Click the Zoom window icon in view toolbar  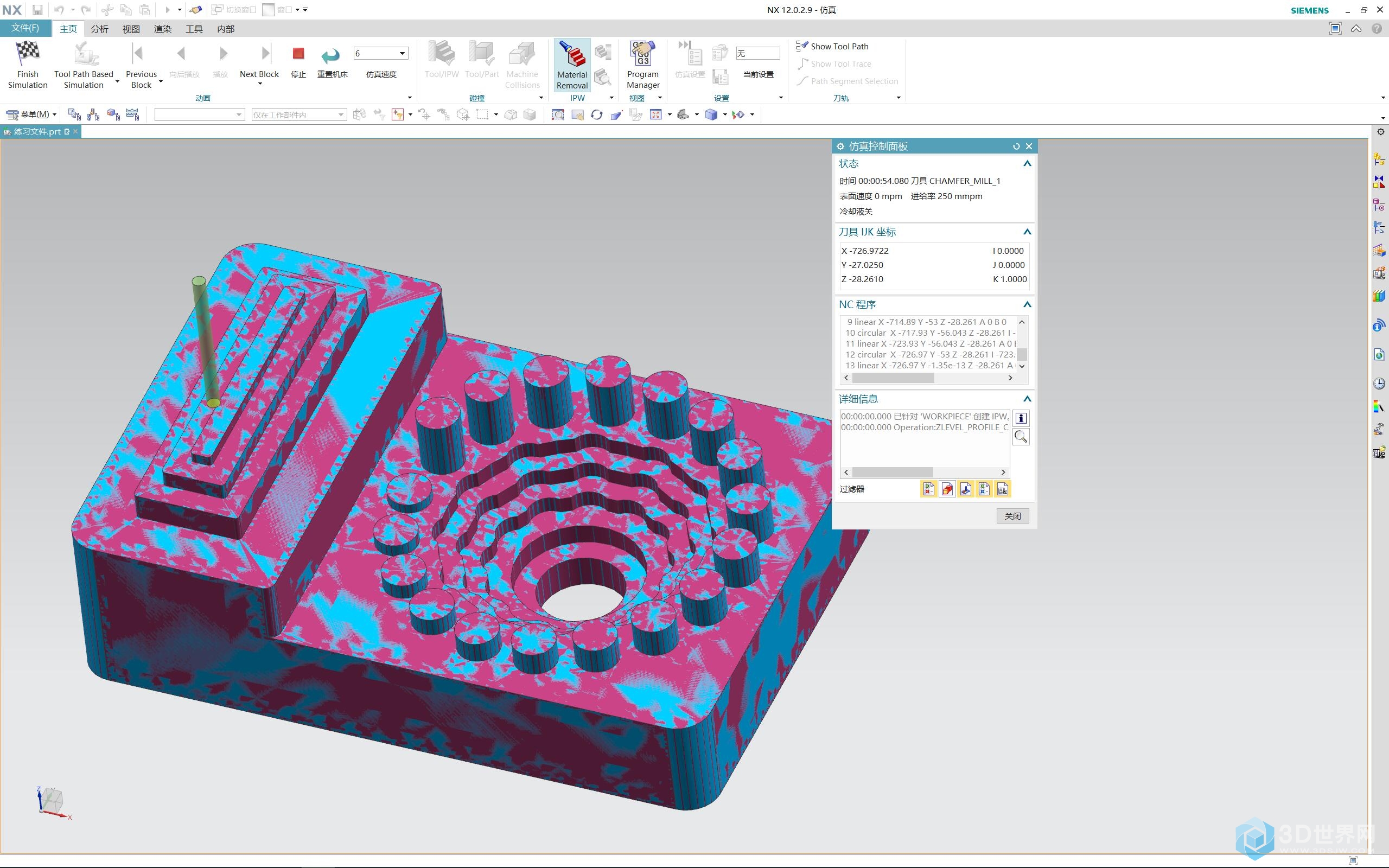coord(557,115)
